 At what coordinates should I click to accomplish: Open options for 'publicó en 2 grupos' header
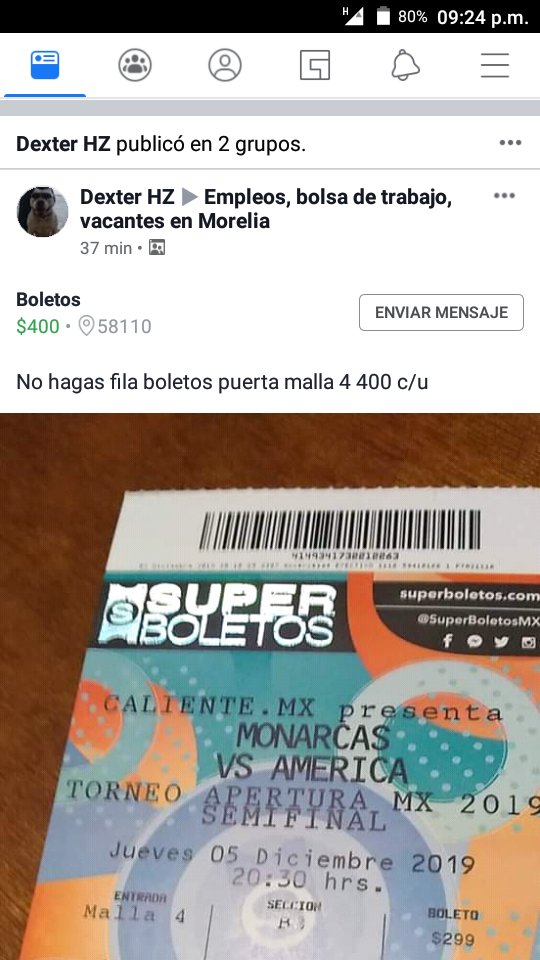tap(510, 143)
